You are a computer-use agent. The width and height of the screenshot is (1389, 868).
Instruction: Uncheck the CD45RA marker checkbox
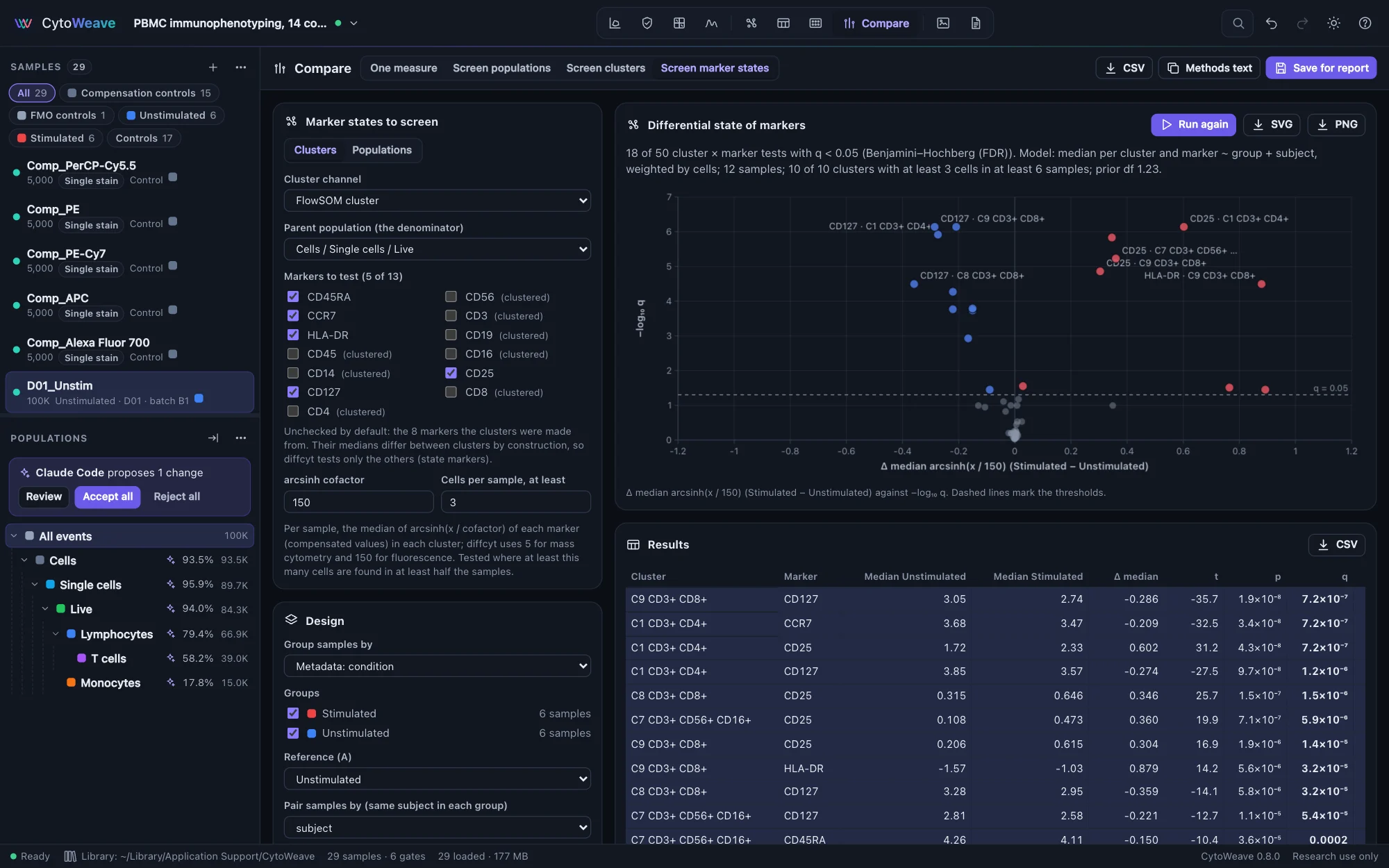[x=293, y=297]
